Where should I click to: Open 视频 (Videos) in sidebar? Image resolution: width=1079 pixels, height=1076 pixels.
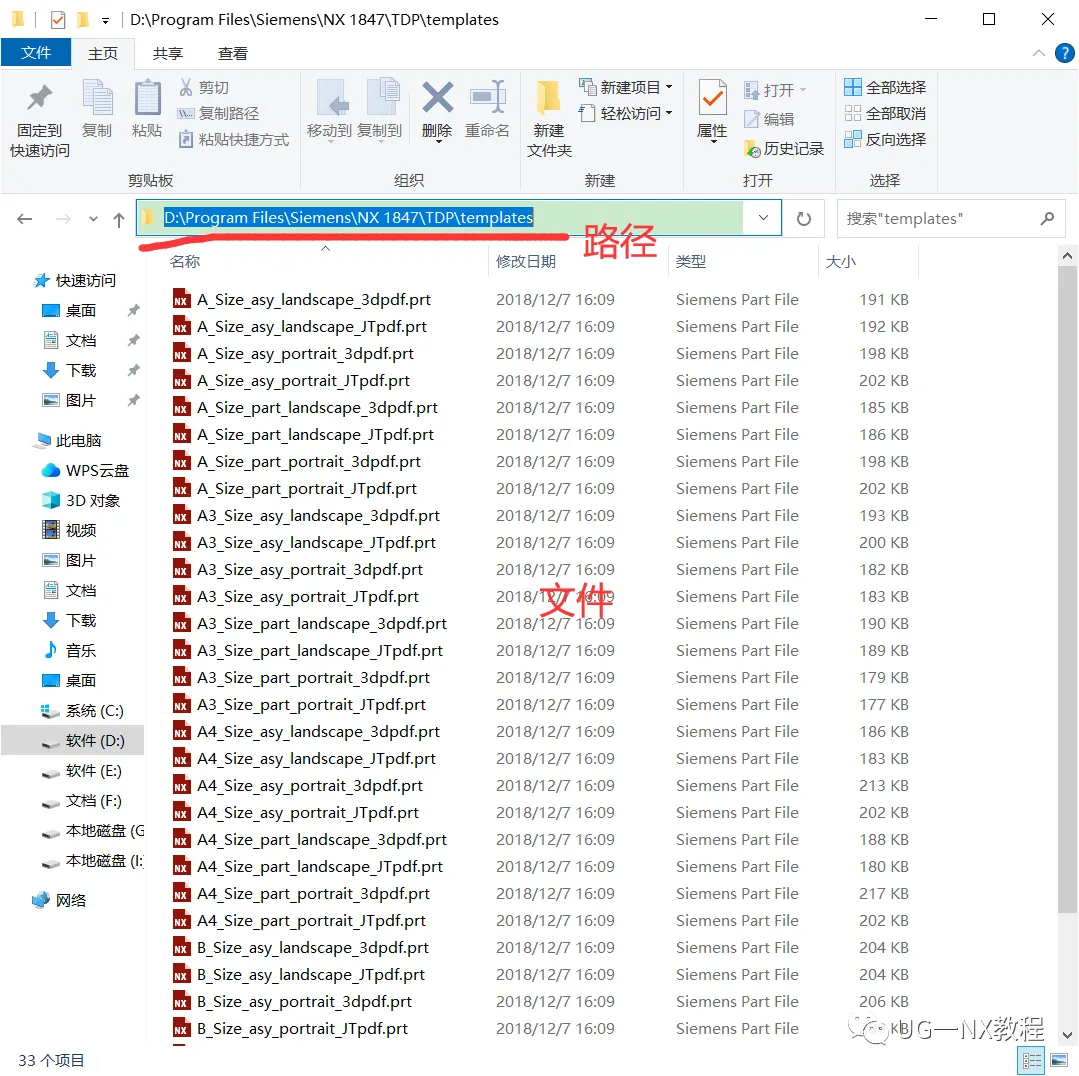pyautogui.click(x=70, y=530)
